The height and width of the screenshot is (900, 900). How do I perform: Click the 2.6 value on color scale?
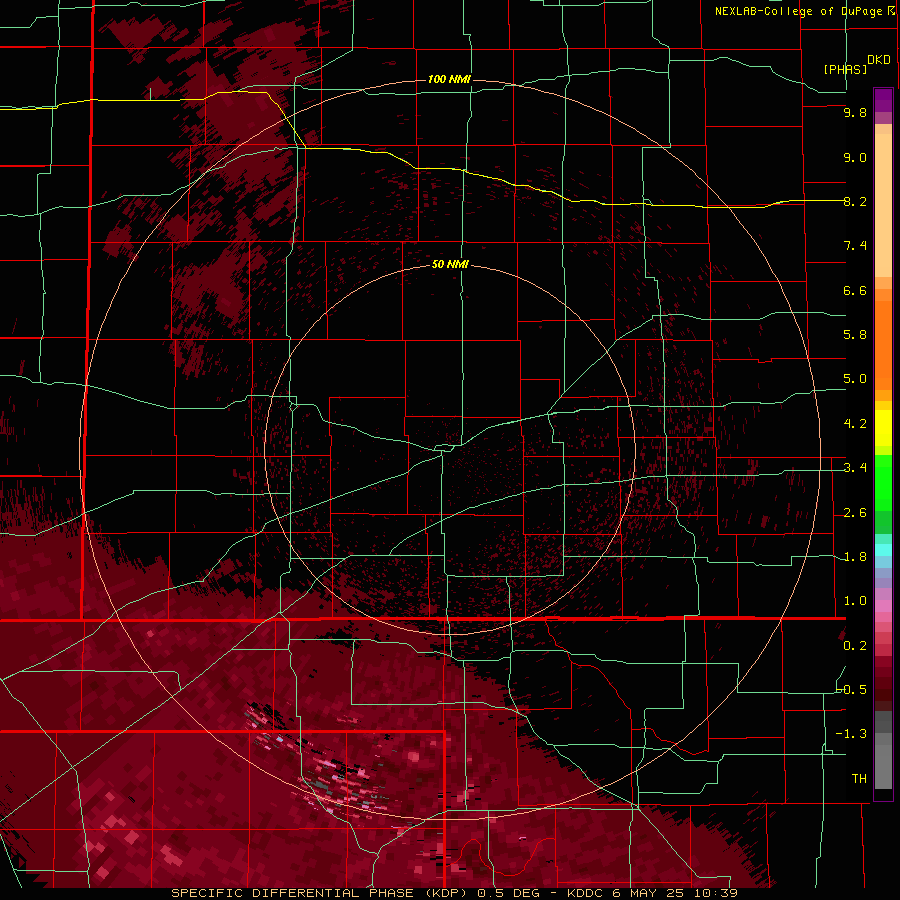tap(855, 513)
